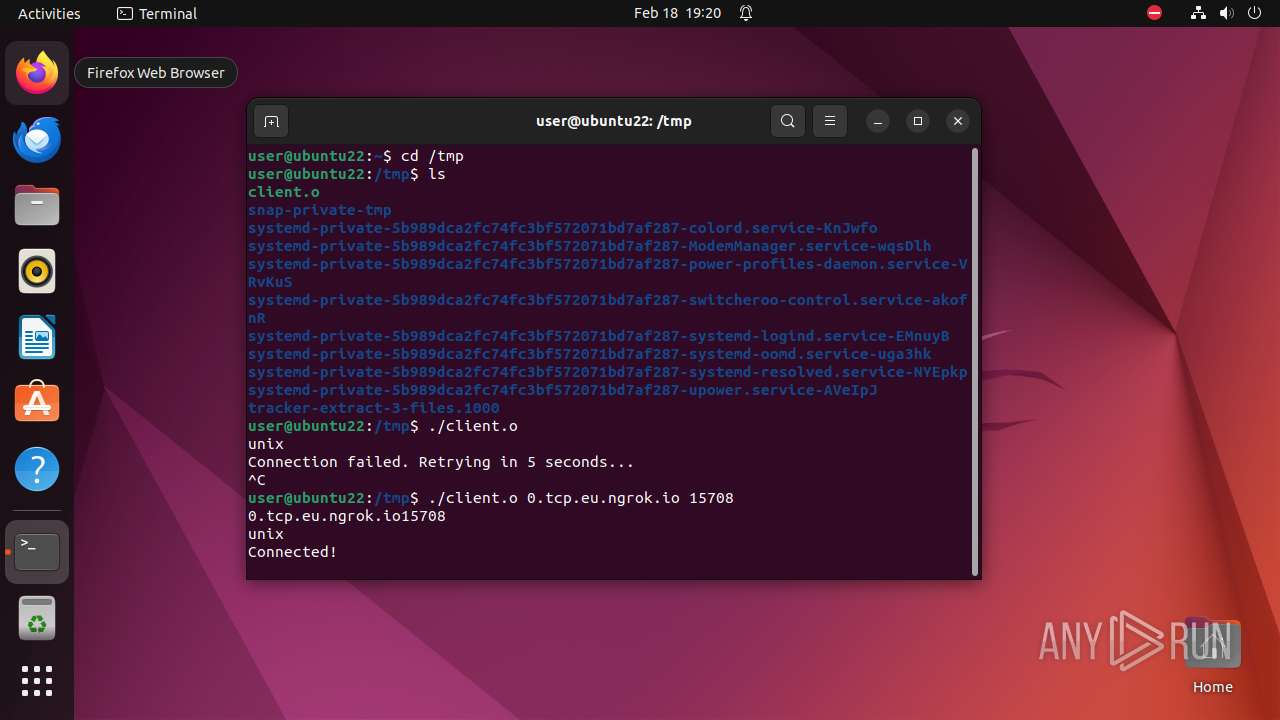
Task: Click the notification bell icon
Action: point(746,13)
